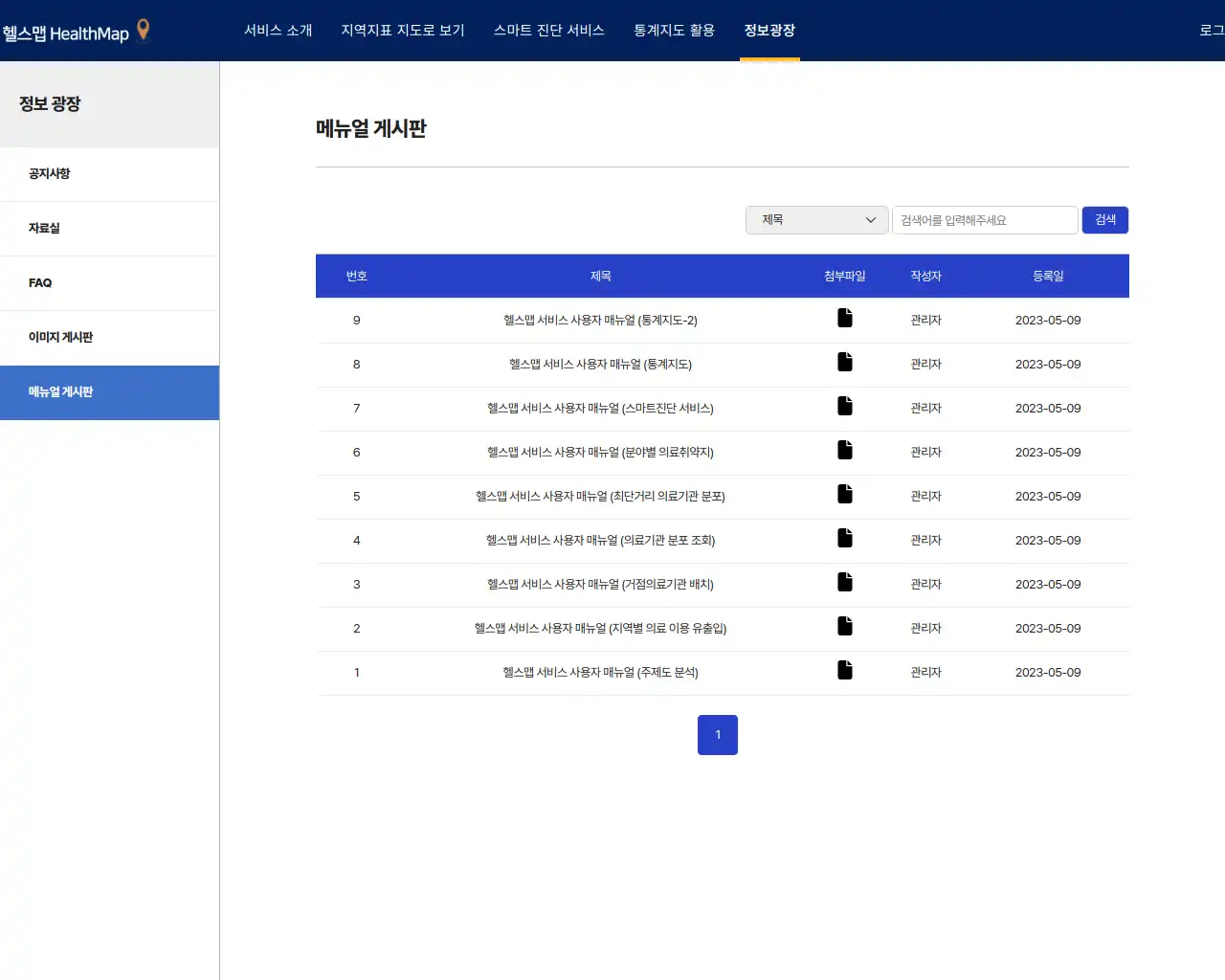Open the 스마트 진단 서비스 menu
The height and width of the screenshot is (980, 1225).
point(548,30)
